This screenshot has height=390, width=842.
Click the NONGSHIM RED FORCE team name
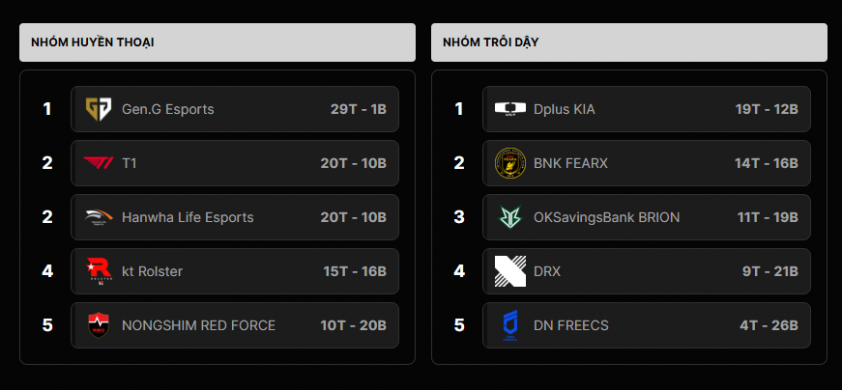tap(199, 325)
